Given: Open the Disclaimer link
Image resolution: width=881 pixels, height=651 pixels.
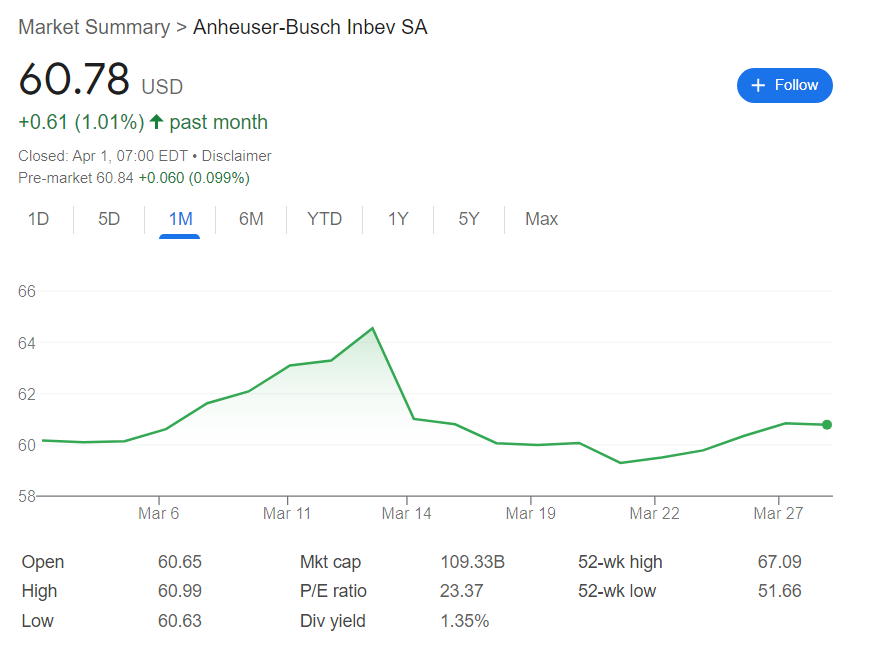Looking at the screenshot, I should (x=237, y=156).
